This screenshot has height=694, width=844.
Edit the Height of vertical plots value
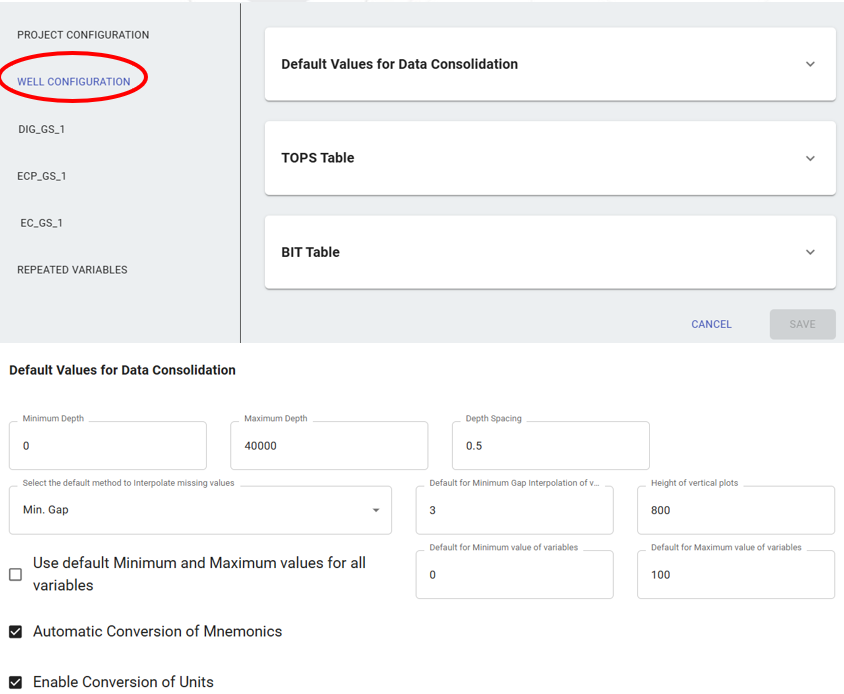[735, 510]
